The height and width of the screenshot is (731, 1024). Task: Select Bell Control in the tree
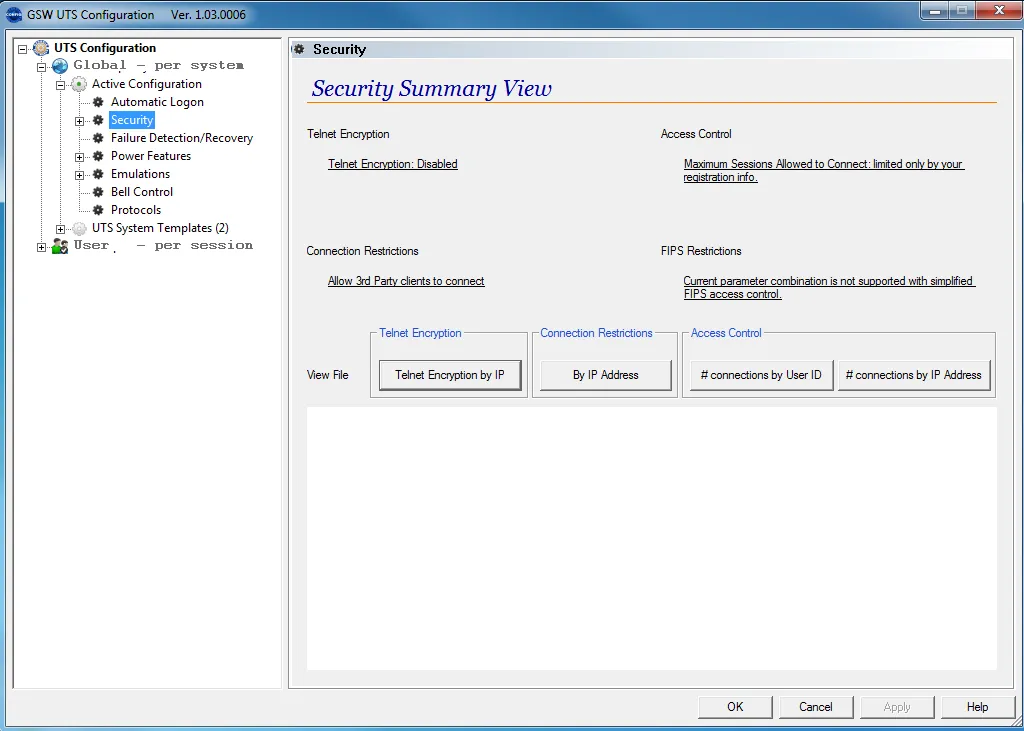142,192
